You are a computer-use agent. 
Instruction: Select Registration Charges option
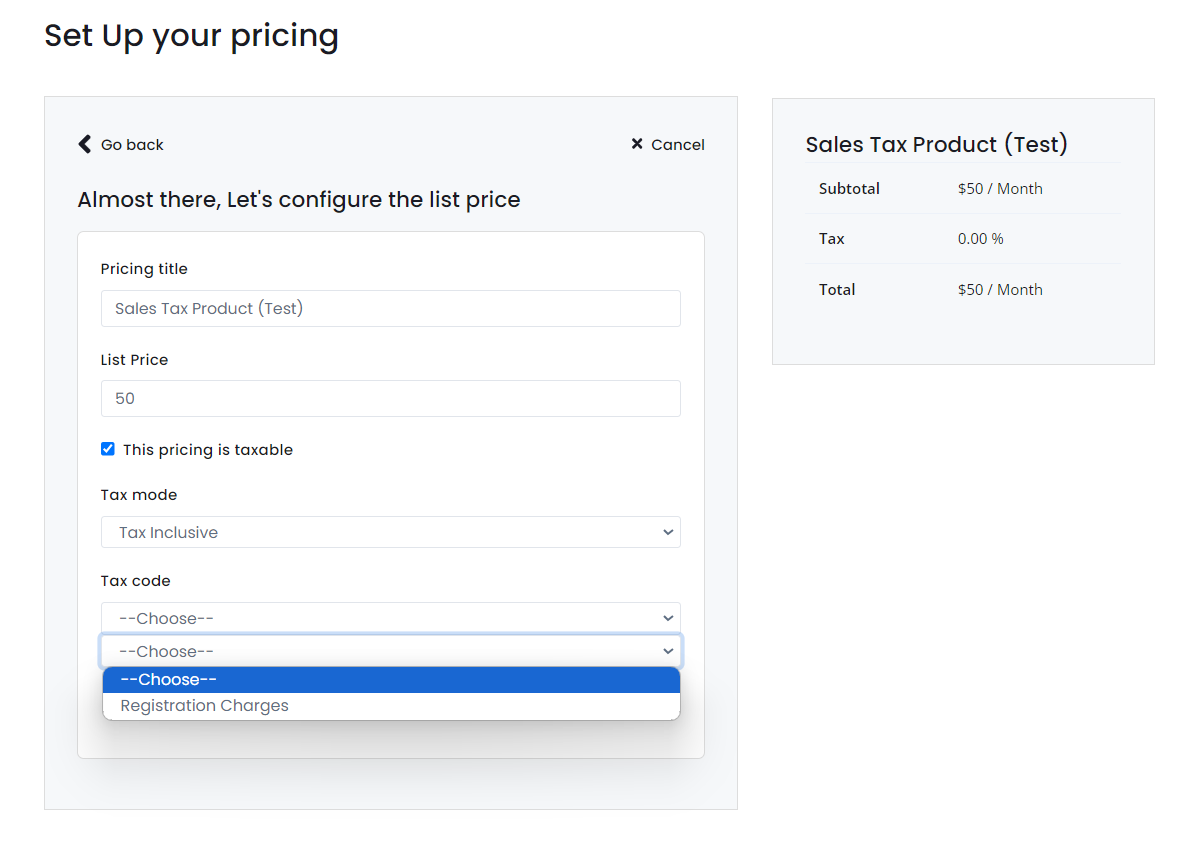coord(391,705)
